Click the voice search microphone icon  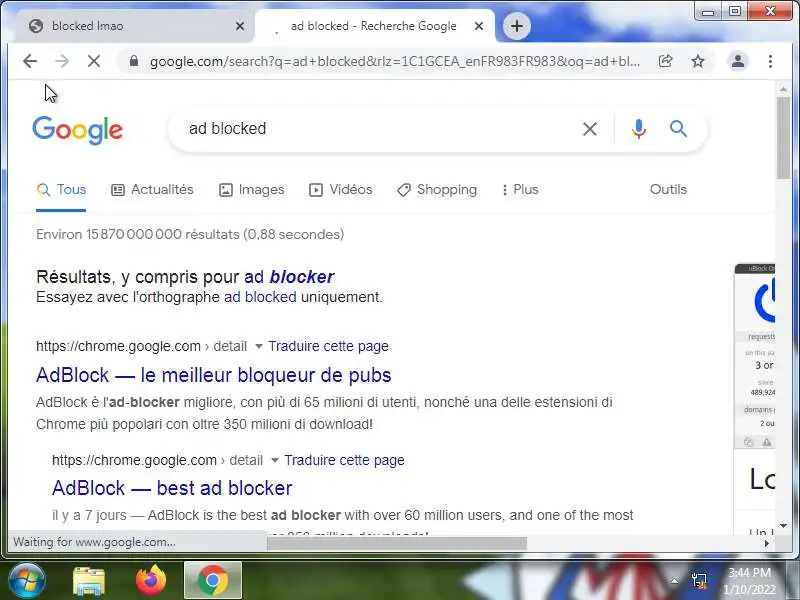click(638, 129)
